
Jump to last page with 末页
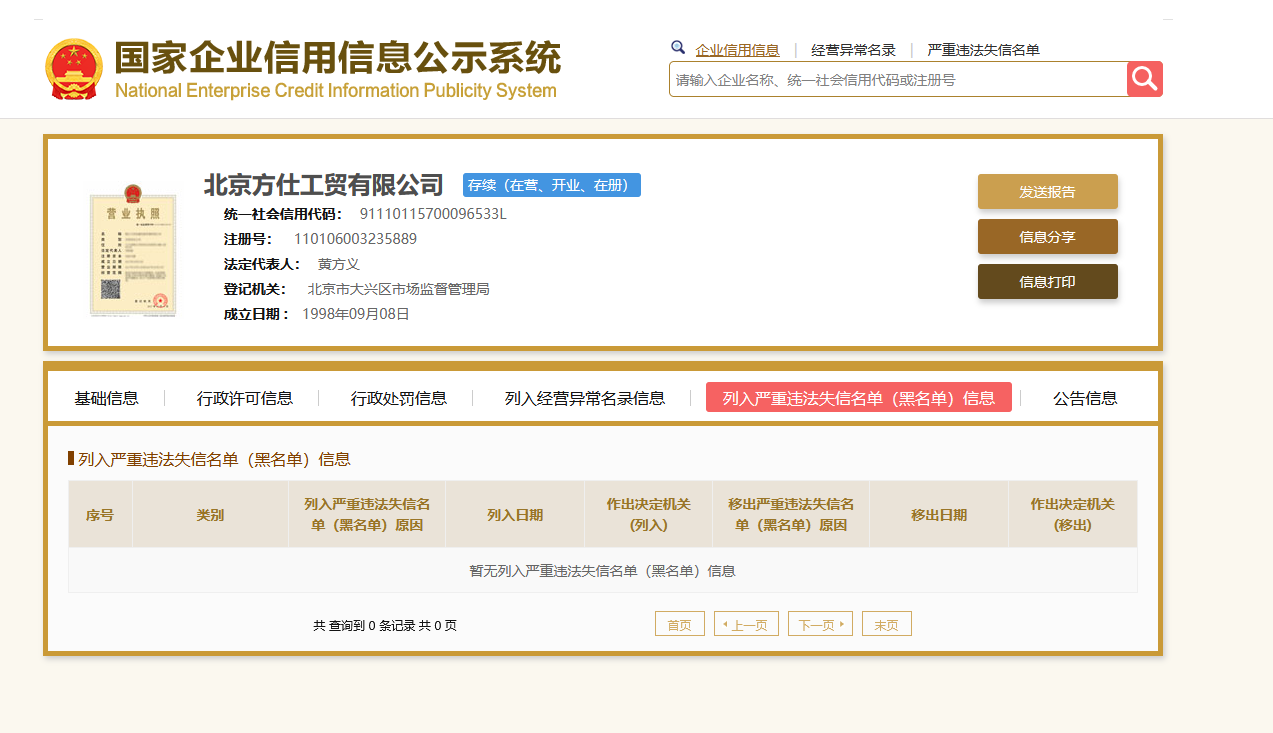(887, 624)
